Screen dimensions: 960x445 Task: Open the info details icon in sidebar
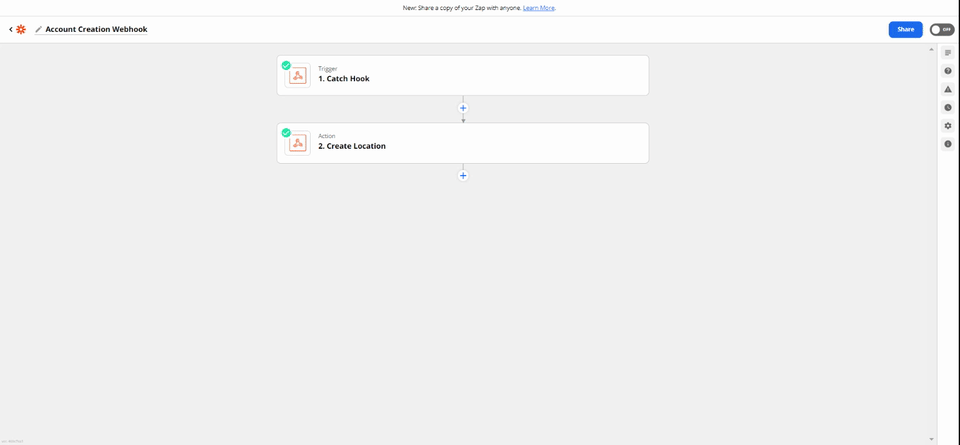pos(948,144)
